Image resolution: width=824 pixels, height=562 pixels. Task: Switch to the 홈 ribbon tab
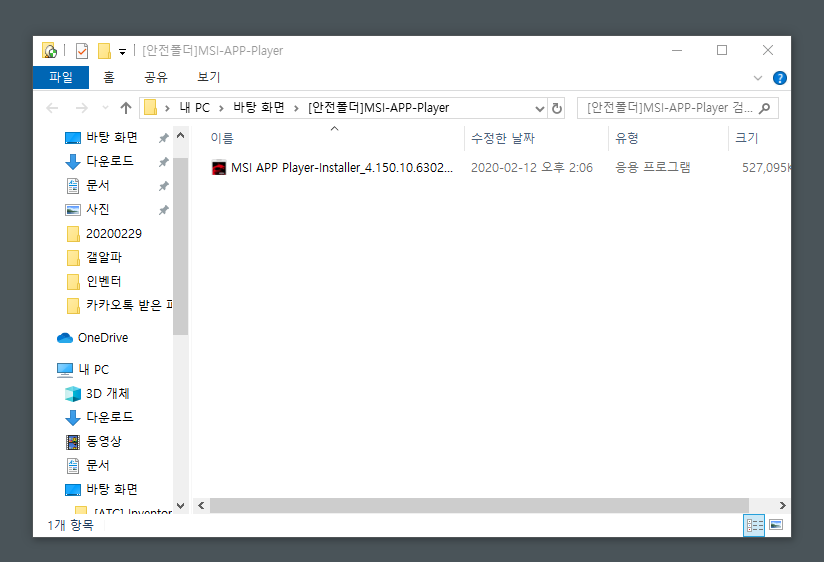point(109,77)
